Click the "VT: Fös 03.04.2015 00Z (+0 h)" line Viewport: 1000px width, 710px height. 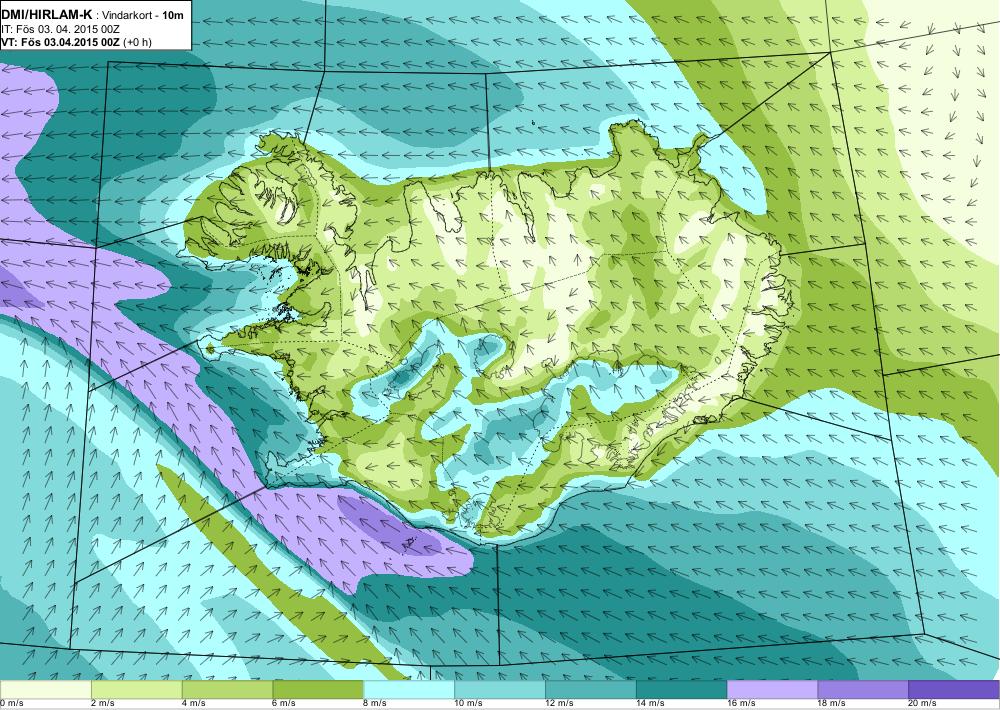click(x=77, y=42)
